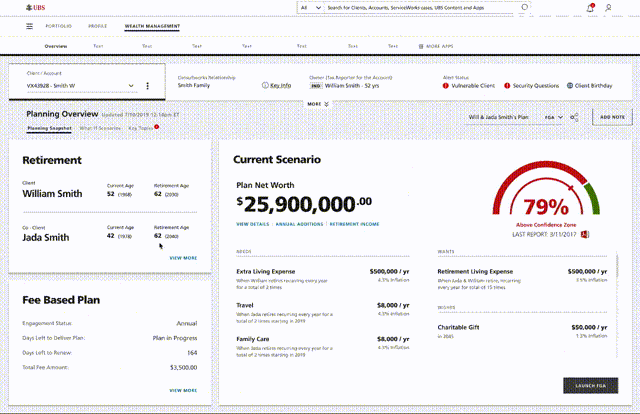Click the Last Report date text
The width and height of the screenshot is (640, 414).
pos(544,234)
